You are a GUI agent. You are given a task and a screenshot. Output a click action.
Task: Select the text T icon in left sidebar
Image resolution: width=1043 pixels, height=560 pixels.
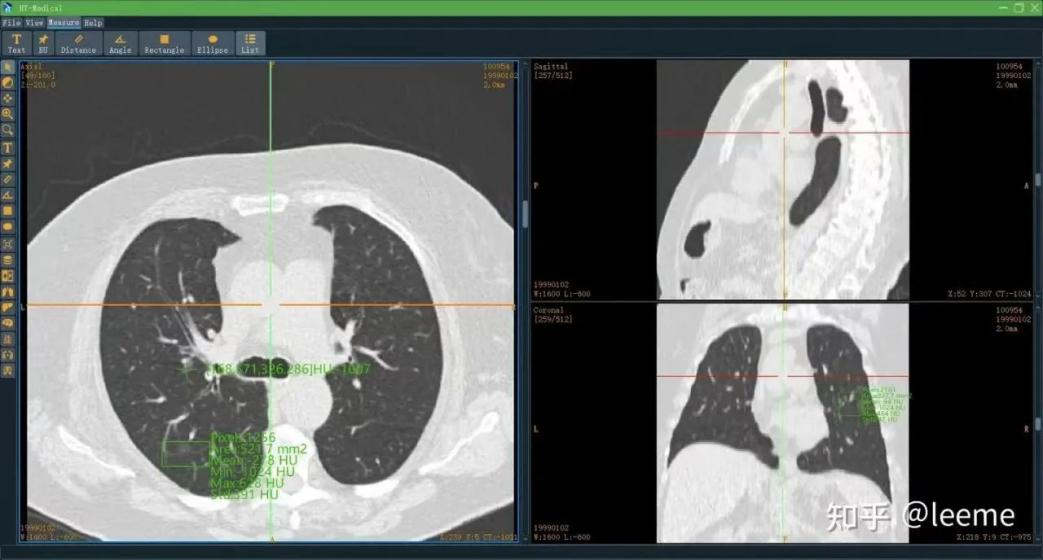[x=8, y=147]
